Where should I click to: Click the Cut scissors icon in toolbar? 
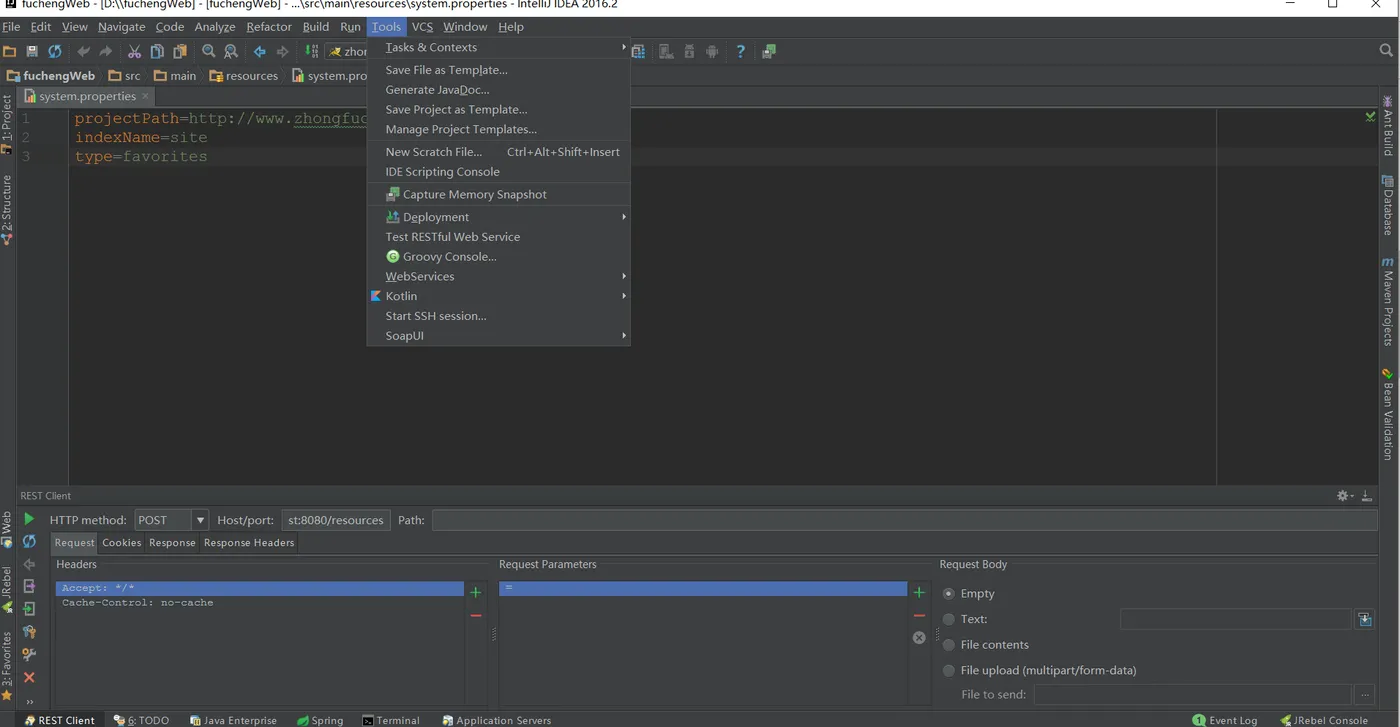click(x=134, y=51)
